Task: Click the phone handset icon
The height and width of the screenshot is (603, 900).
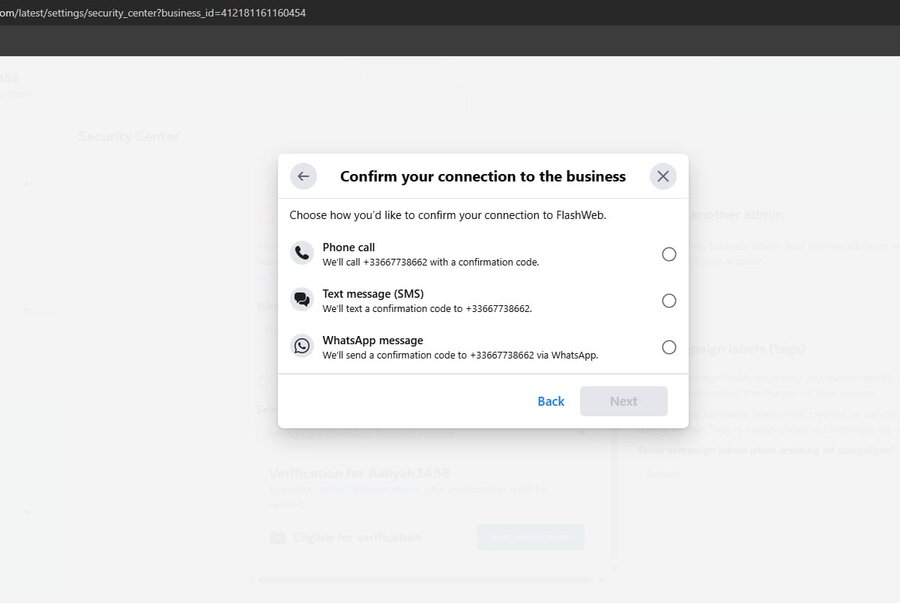Action: pos(302,252)
